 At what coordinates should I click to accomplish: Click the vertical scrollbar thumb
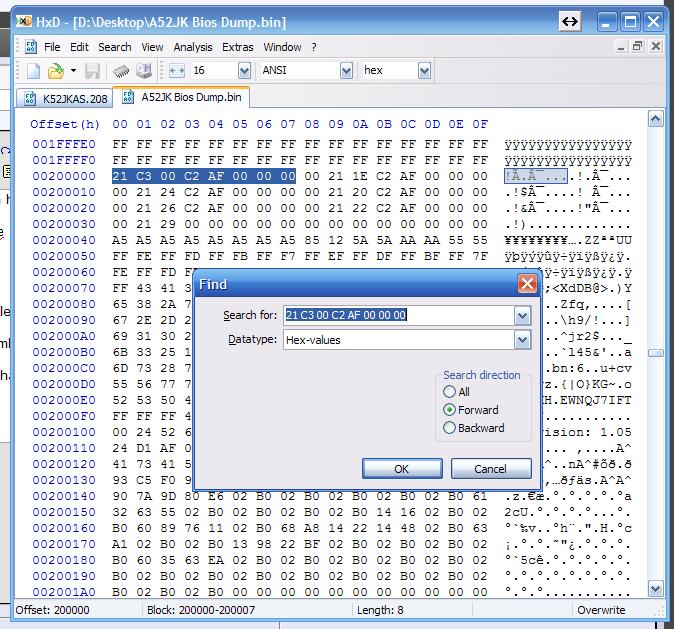click(655, 353)
